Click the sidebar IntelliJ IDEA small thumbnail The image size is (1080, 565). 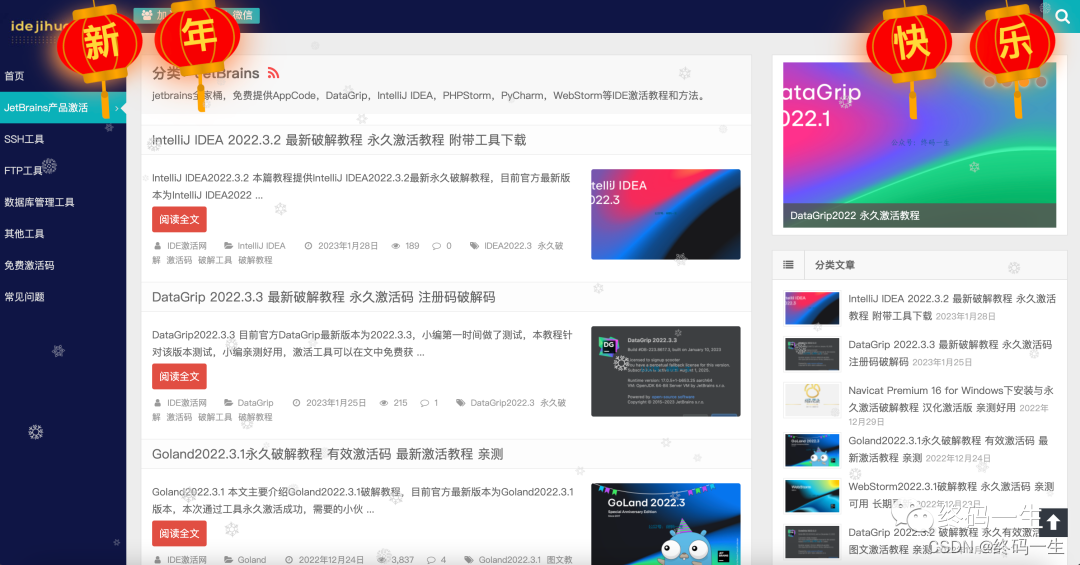click(812, 308)
